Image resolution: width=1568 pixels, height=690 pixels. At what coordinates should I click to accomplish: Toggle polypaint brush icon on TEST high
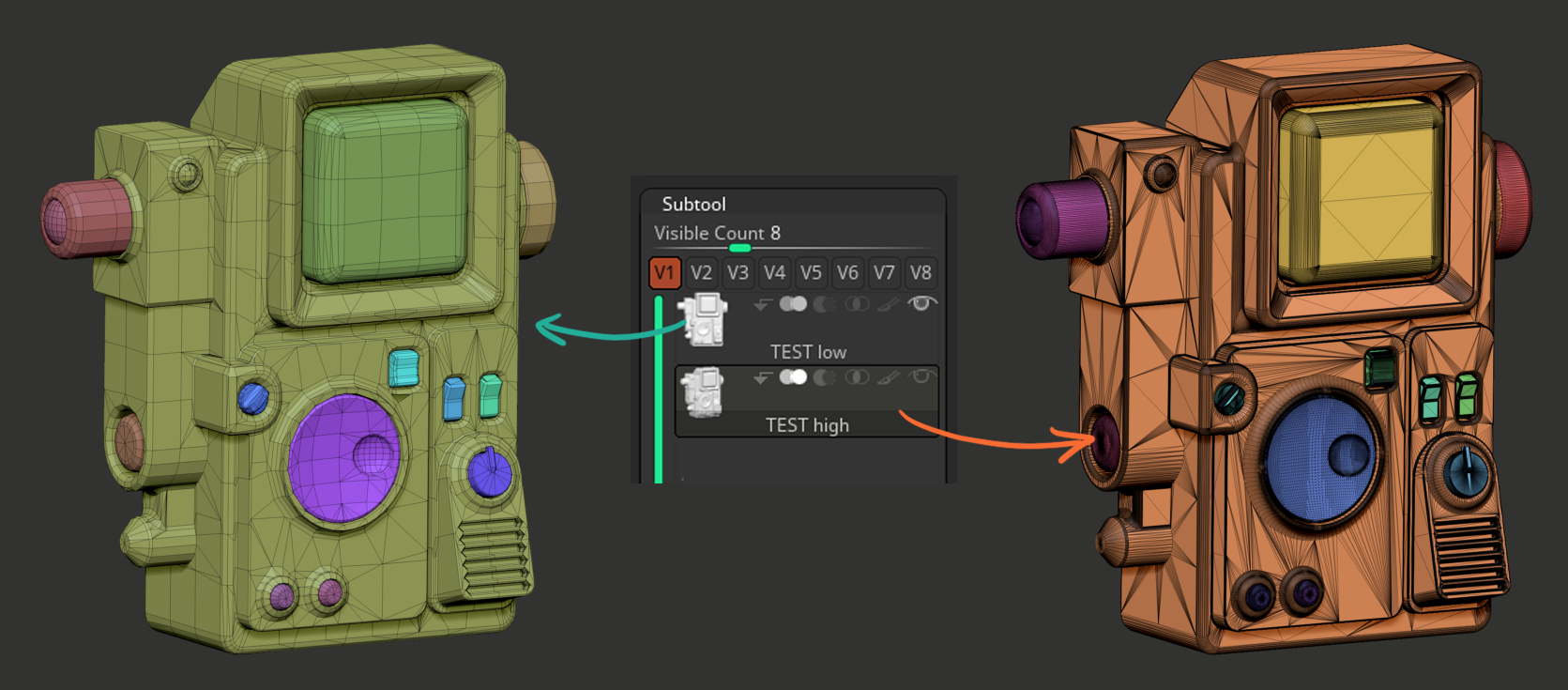coord(889,377)
